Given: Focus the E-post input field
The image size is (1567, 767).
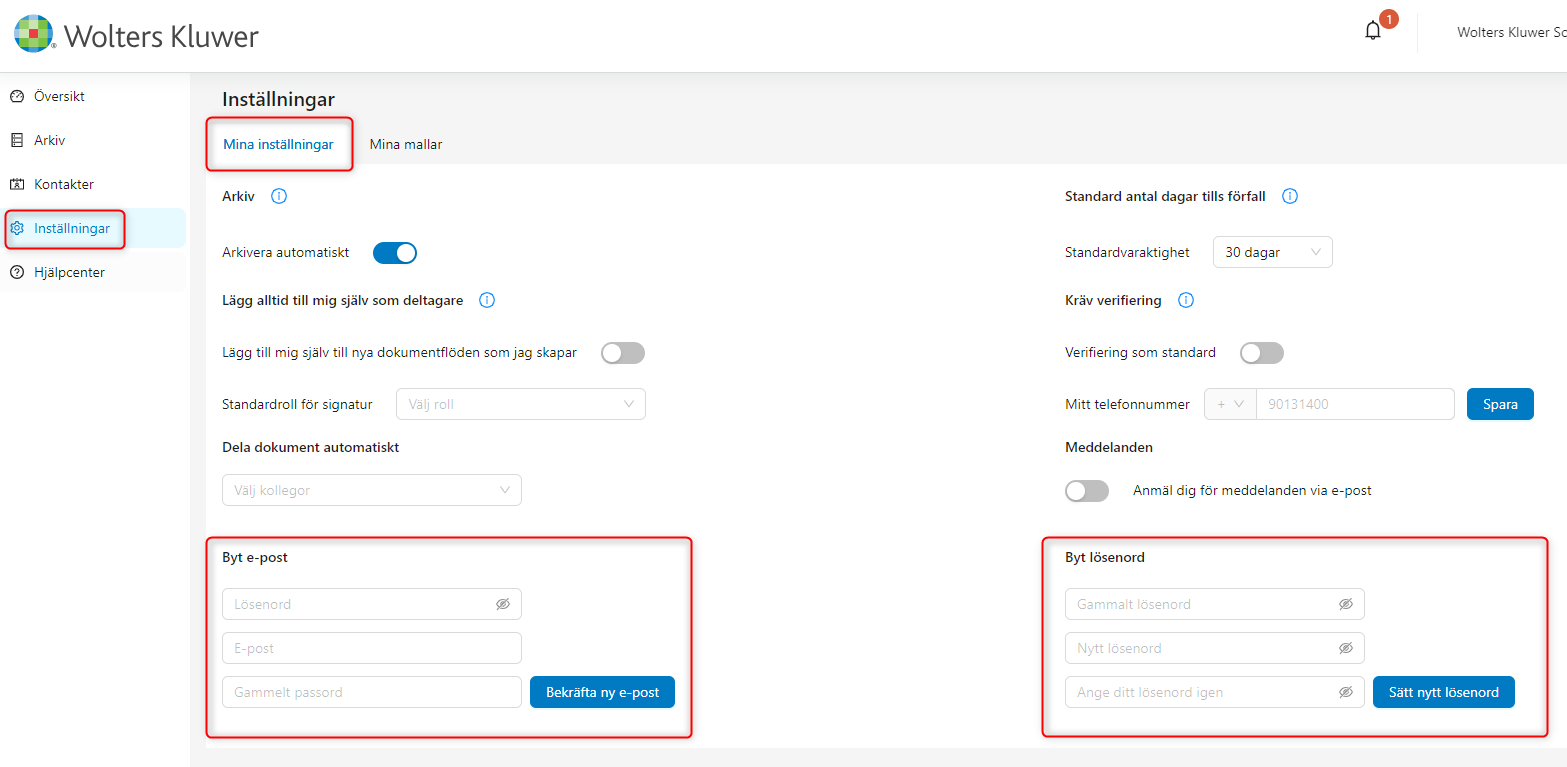Looking at the screenshot, I should tap(372, 648).
